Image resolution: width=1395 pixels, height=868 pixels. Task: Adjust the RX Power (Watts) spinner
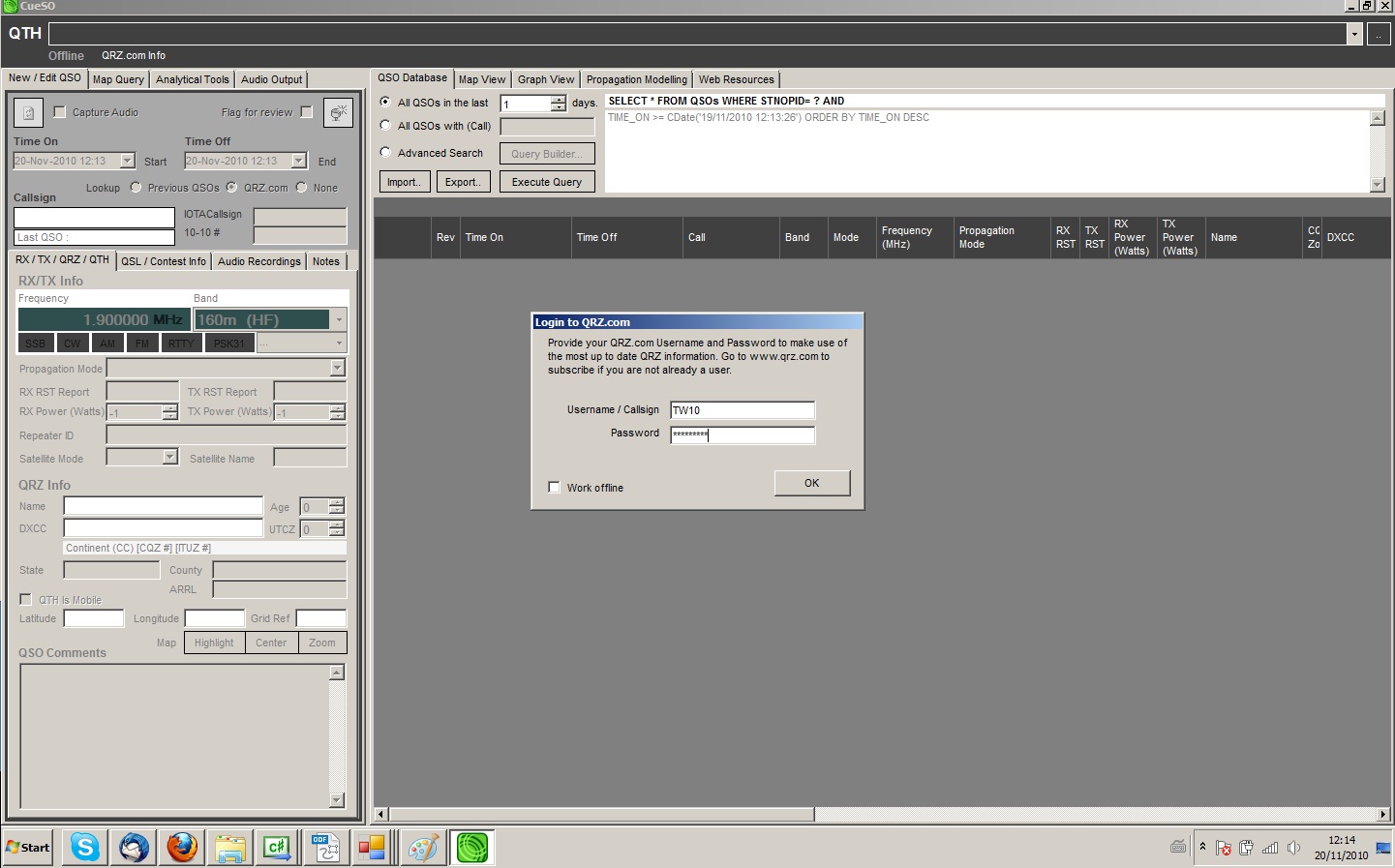[170, 412]
